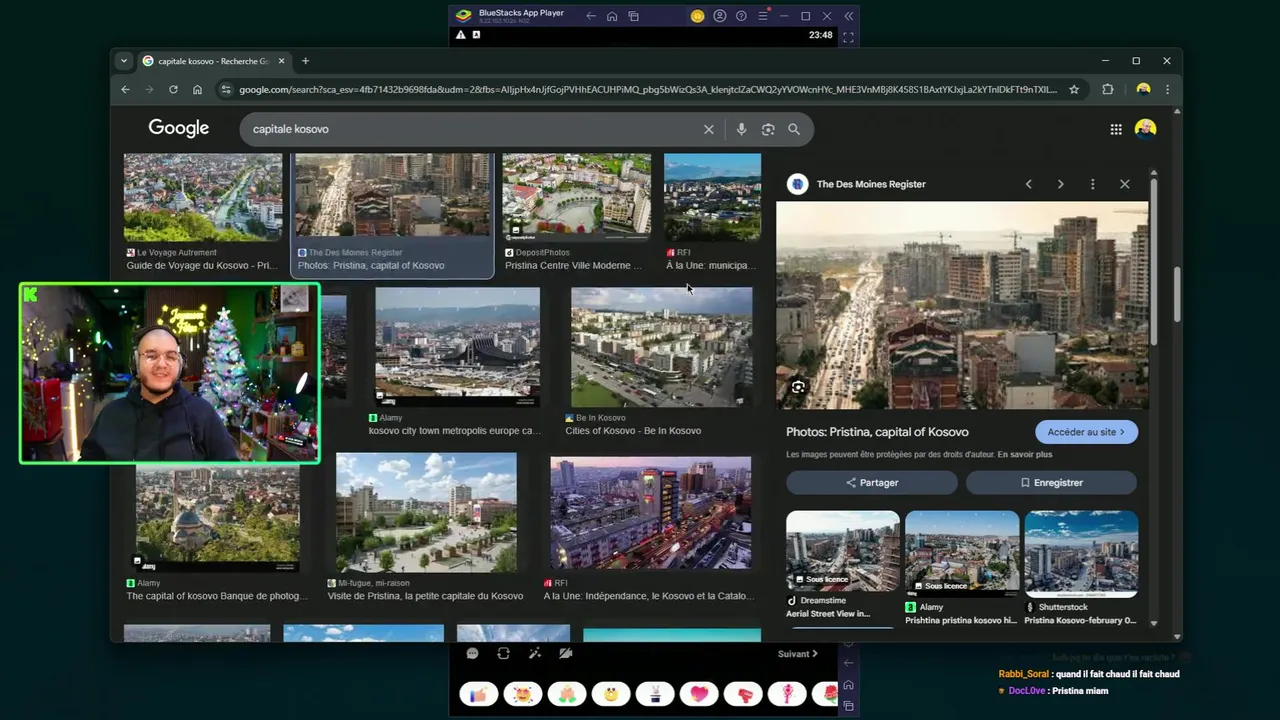The width and height of the screenshot is (1280, 720).
Task: Click the switch camera rotate icon
Action: coord(503,653)
